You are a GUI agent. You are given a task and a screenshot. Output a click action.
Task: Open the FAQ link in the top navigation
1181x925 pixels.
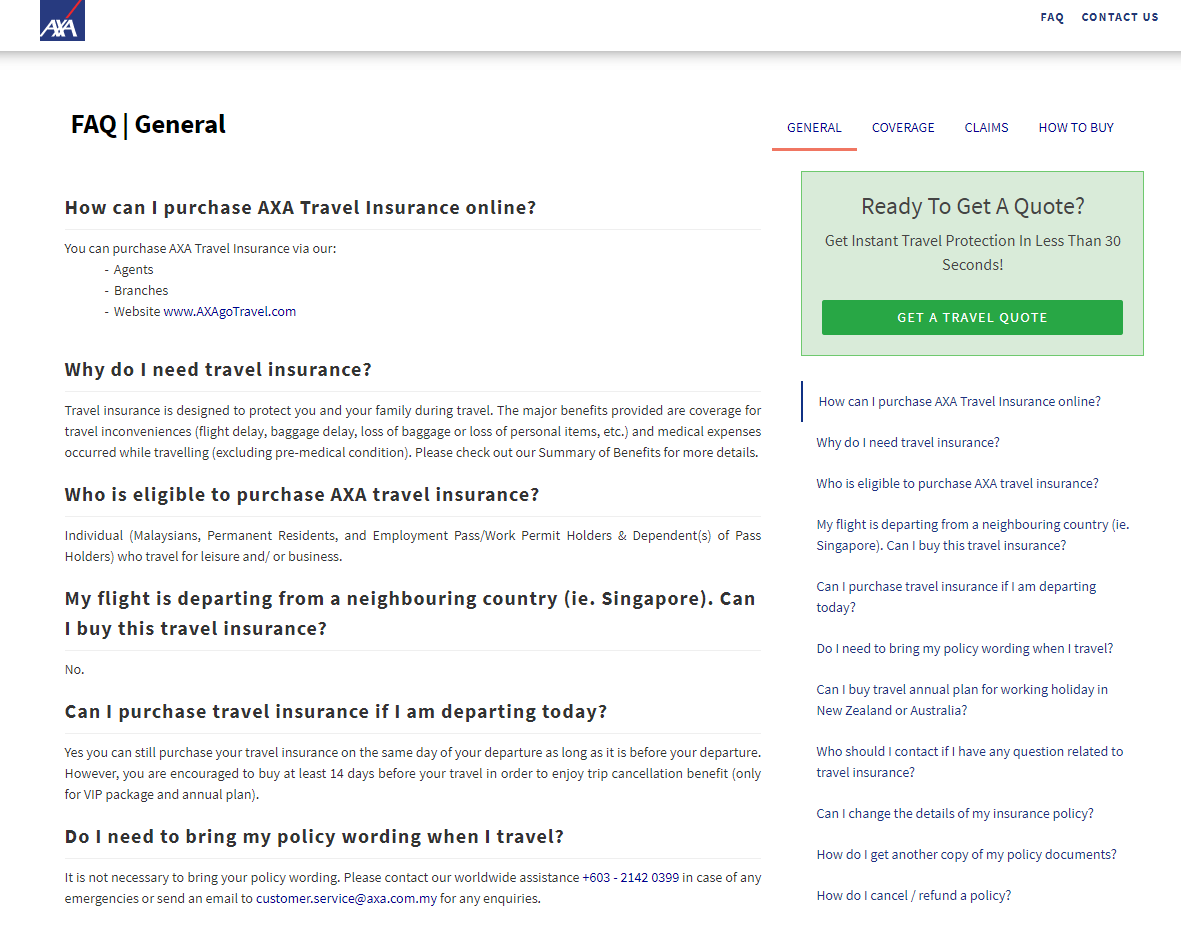tap(1051, 17)
